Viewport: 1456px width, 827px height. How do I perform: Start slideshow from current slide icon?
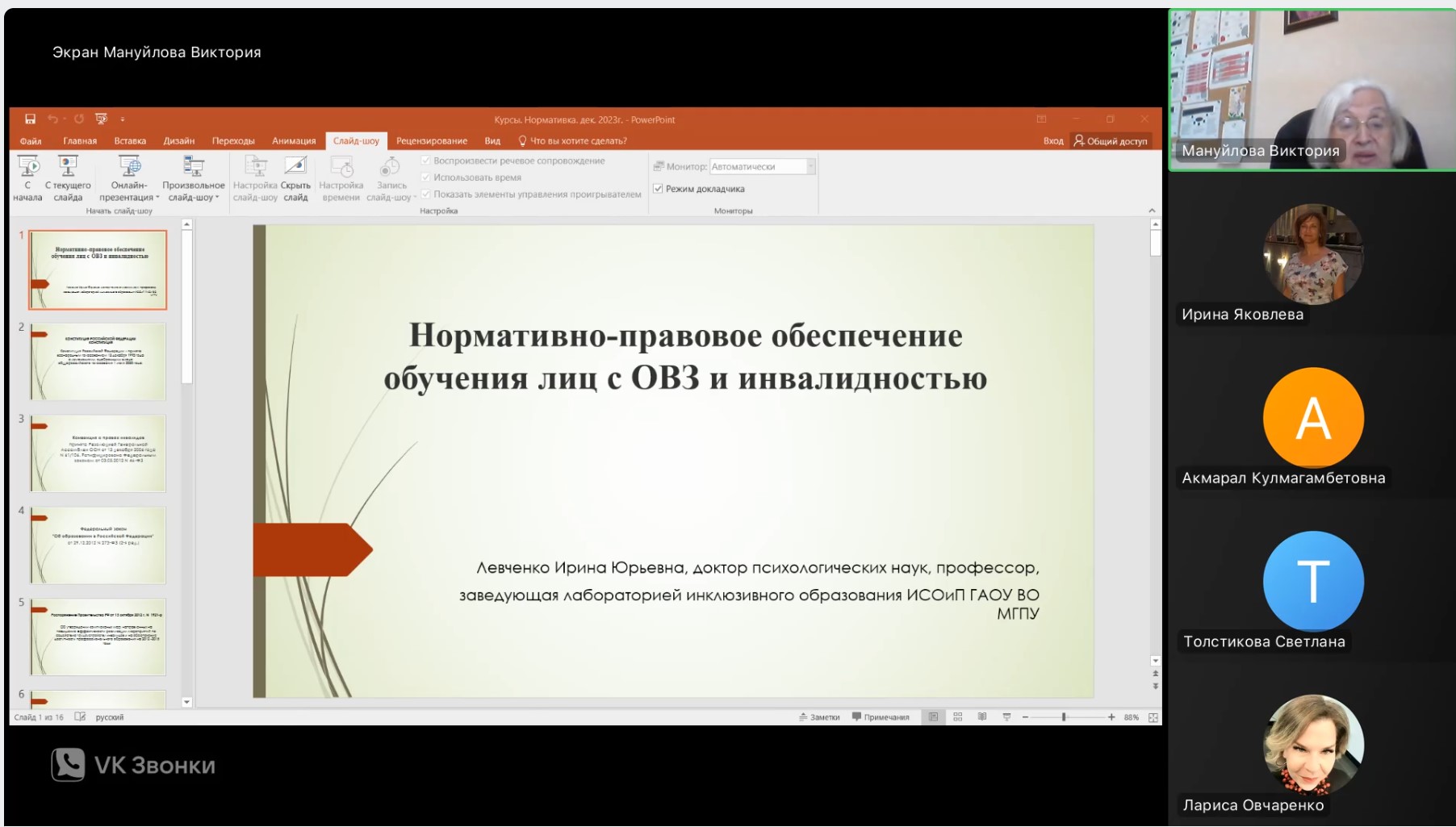click(68, 167)
